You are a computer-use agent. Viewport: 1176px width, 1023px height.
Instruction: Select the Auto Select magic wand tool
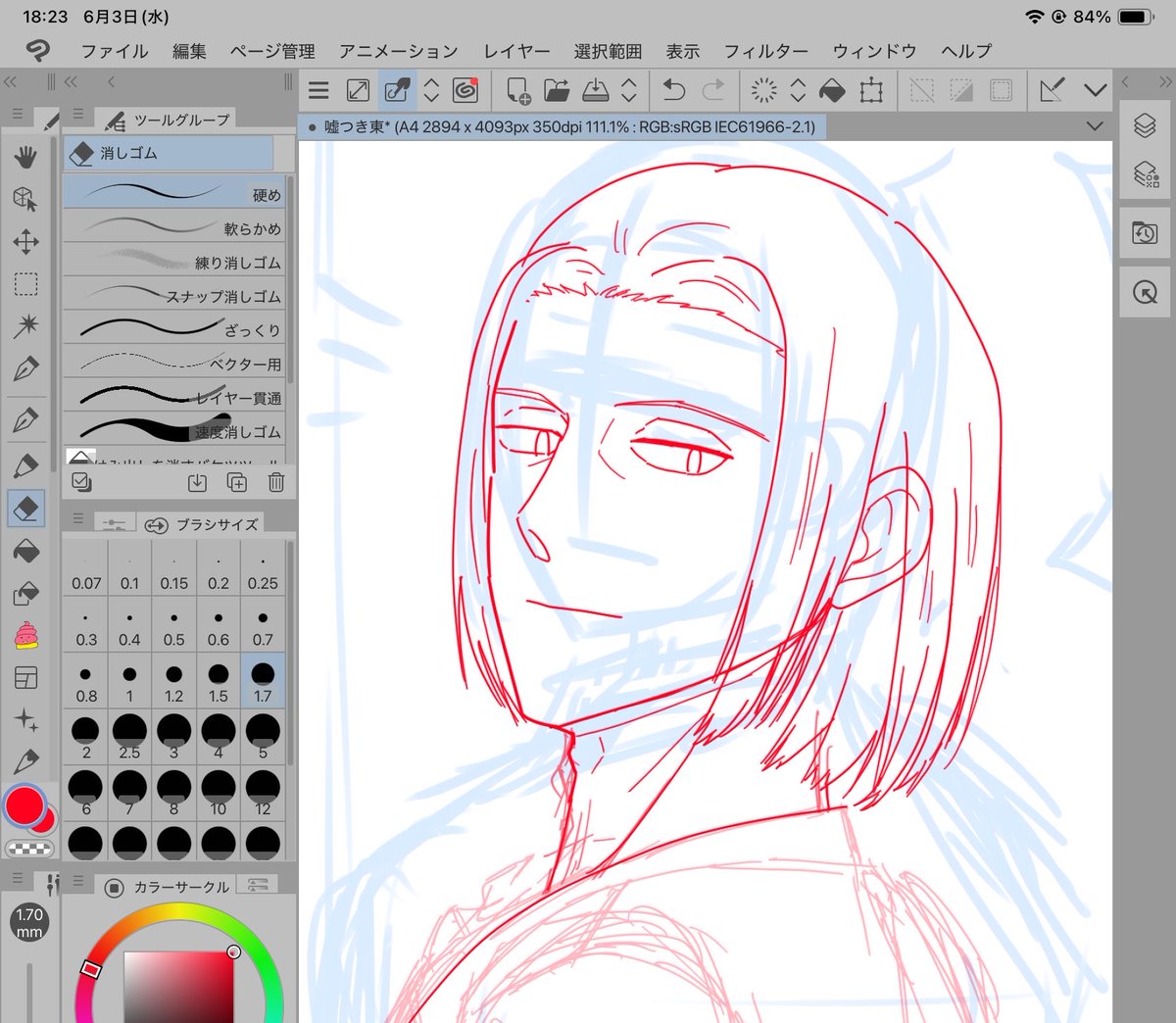coord(25,326)
